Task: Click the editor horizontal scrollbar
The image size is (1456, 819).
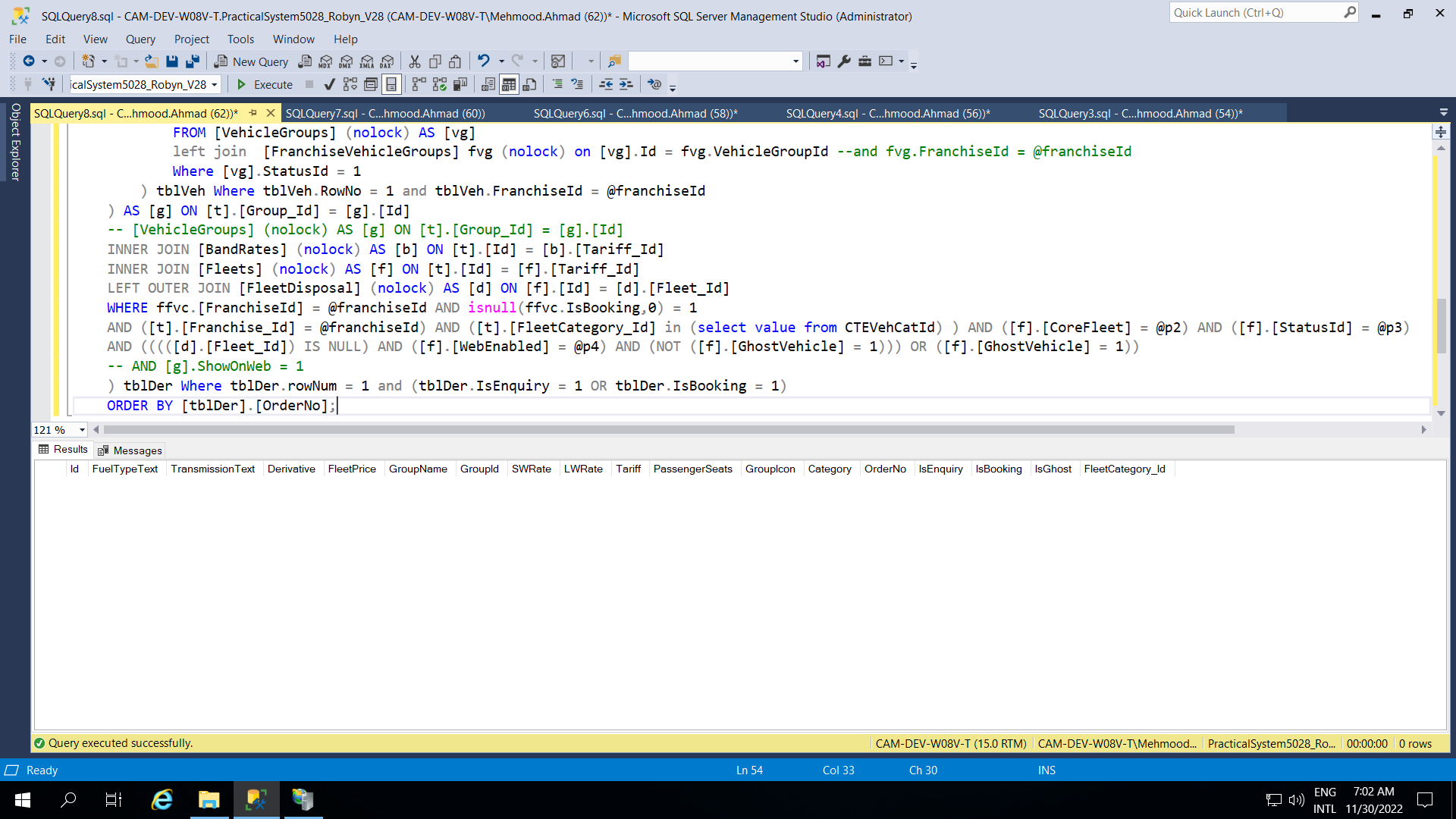Action: [x=667, y=430]
